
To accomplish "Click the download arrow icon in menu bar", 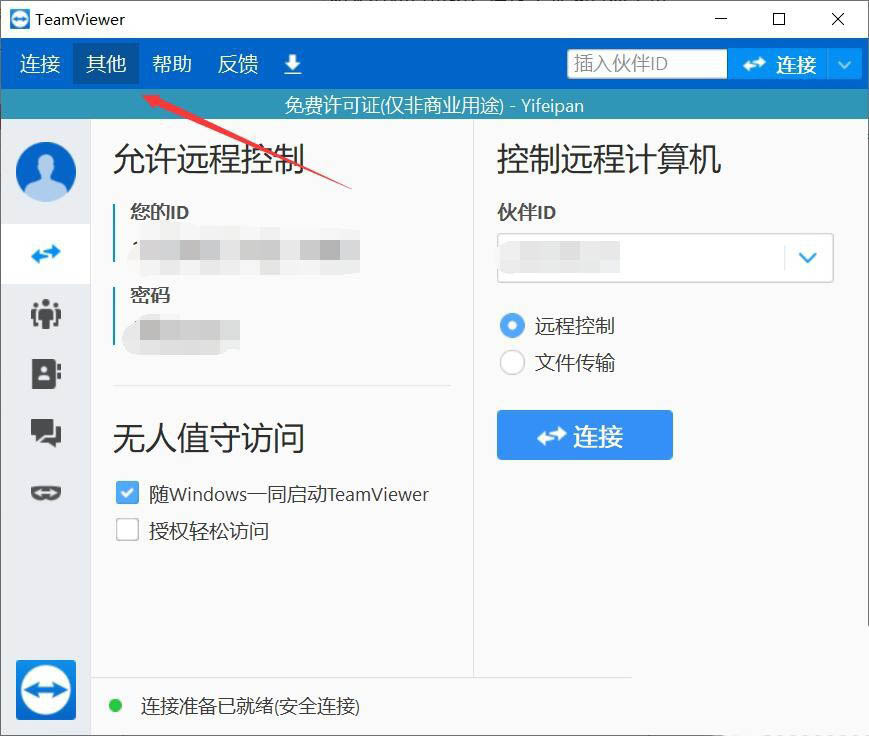I will 293,64.
